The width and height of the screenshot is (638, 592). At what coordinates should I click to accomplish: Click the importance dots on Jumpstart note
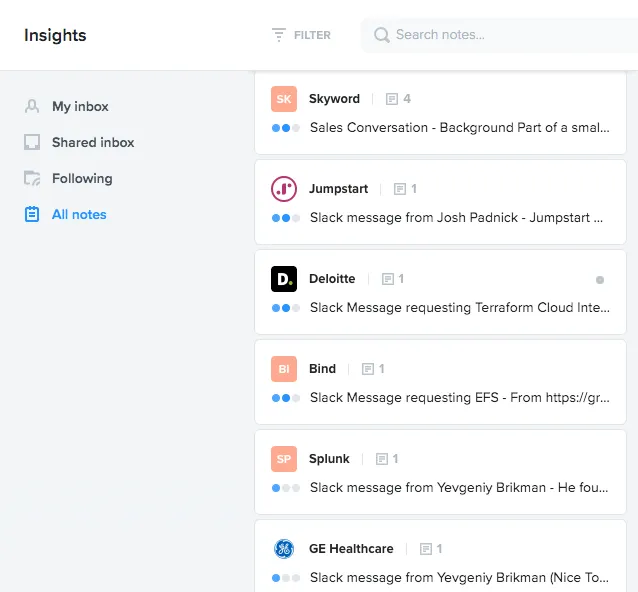(x=286, y=218)
